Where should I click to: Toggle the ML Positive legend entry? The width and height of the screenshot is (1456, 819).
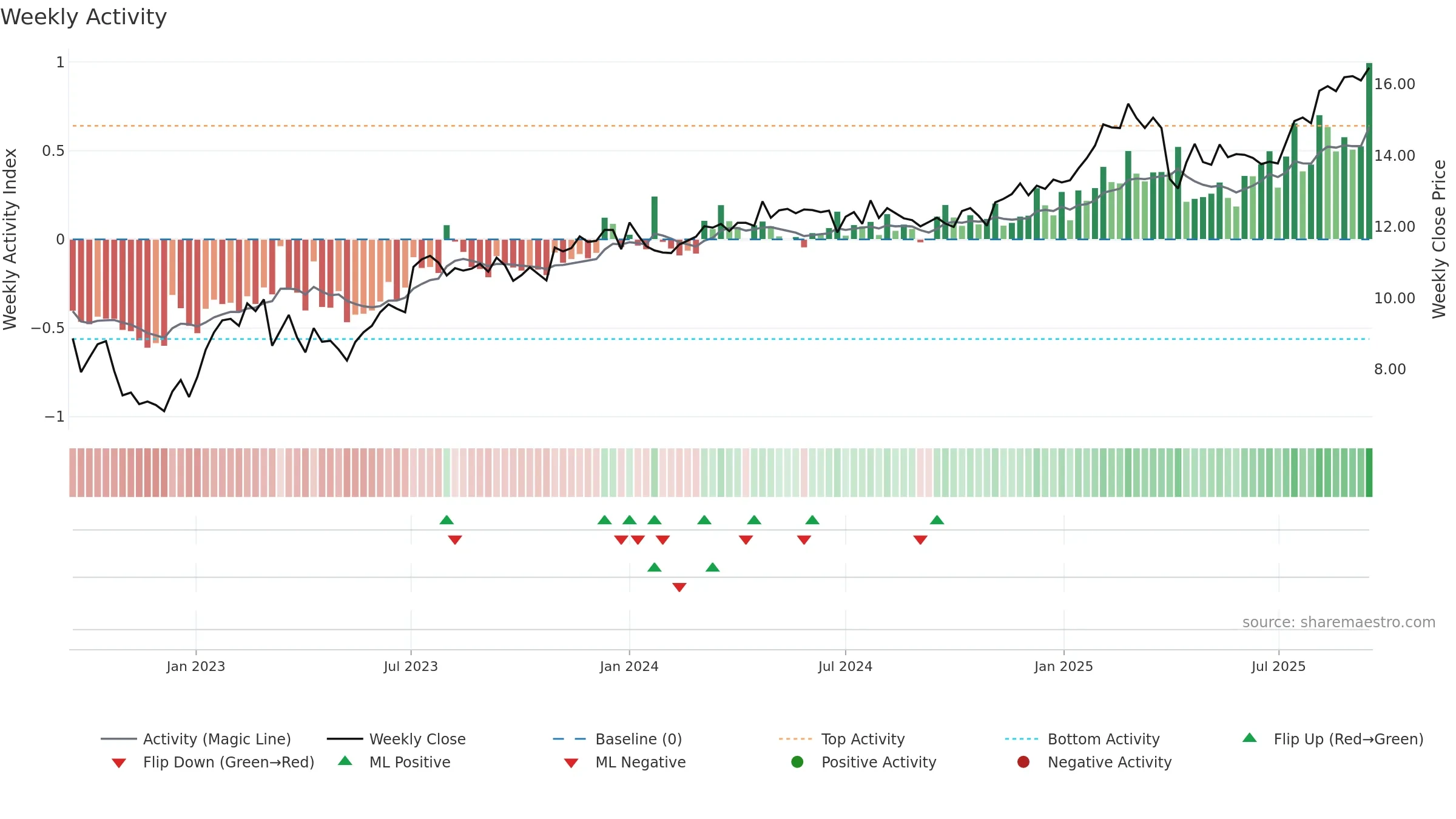(x=394, y=762)
